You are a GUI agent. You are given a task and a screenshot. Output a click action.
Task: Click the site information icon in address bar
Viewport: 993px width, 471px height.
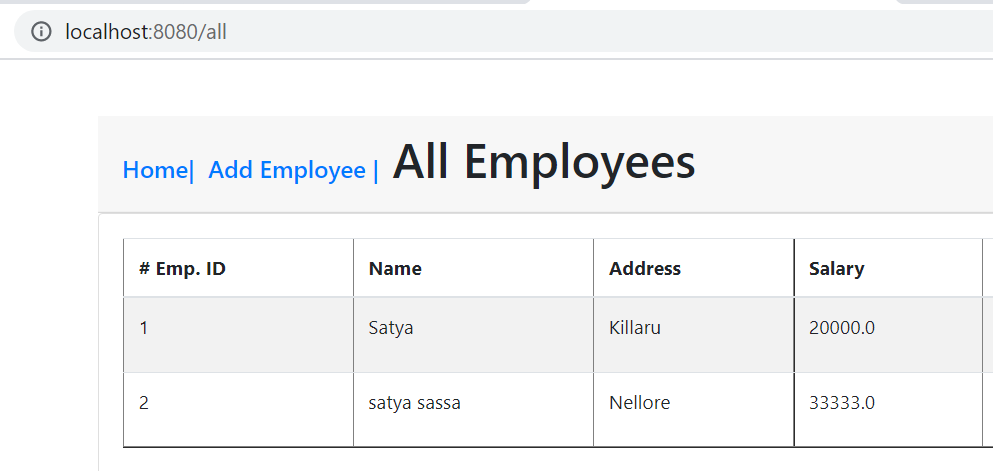(41, 32)
